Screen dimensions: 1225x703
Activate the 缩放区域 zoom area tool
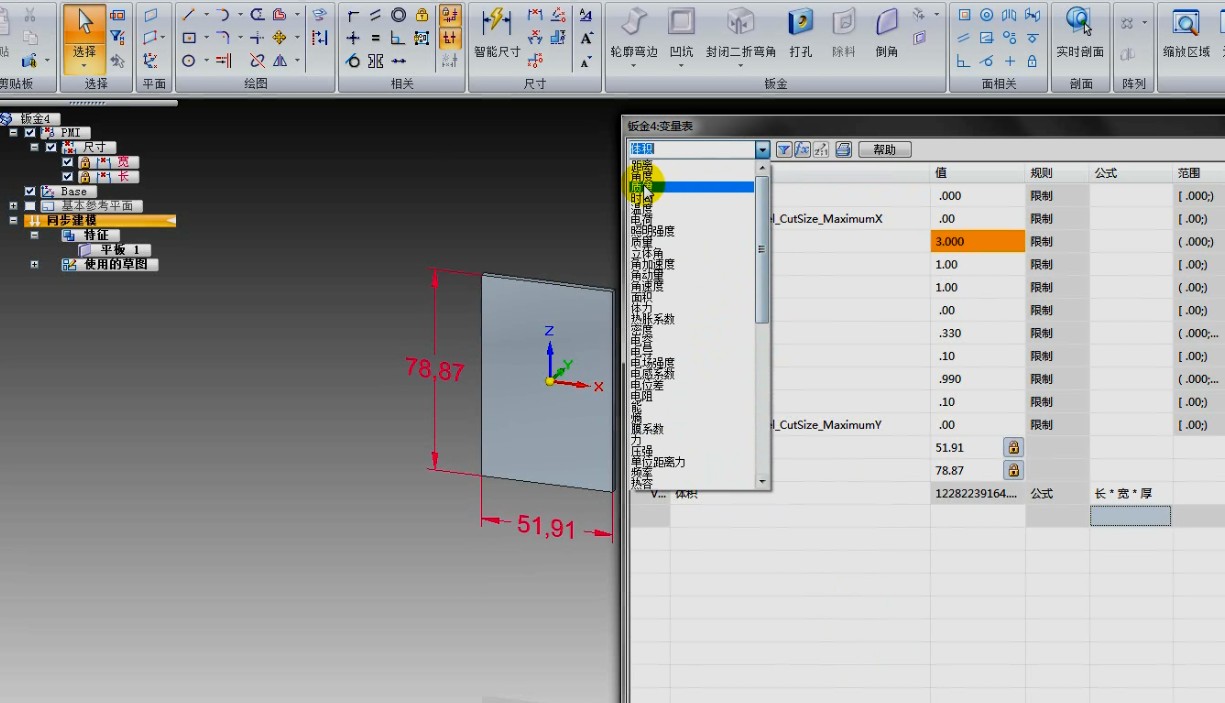pyautogui.click(x=1186, y=33)
